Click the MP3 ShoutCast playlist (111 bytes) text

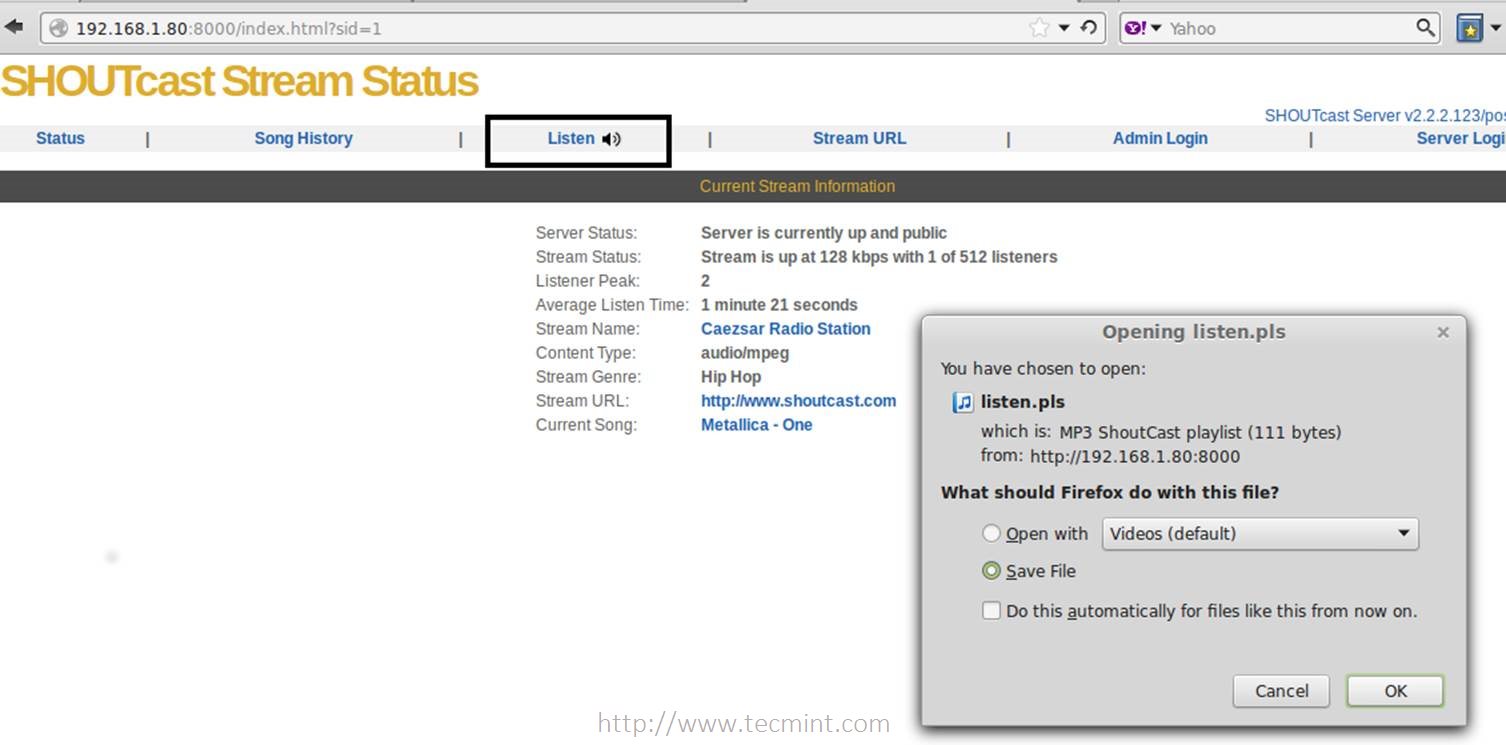point(1200,433)
